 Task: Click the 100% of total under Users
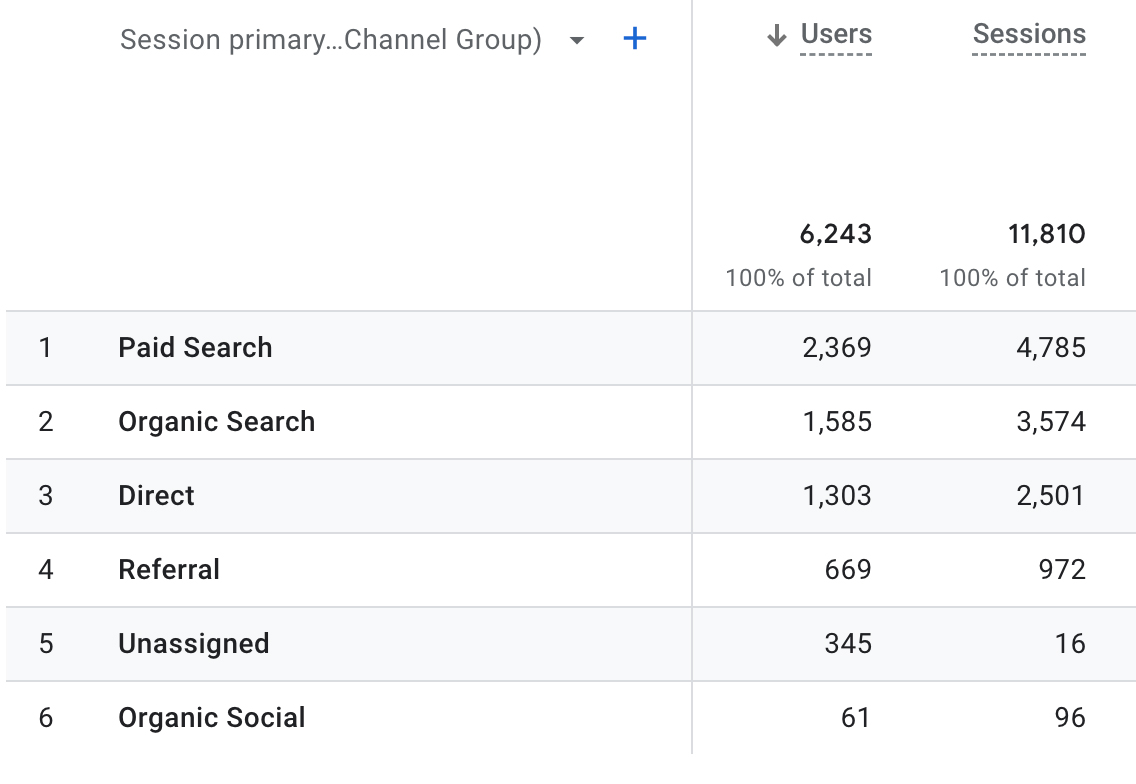(x=800, y=278)
